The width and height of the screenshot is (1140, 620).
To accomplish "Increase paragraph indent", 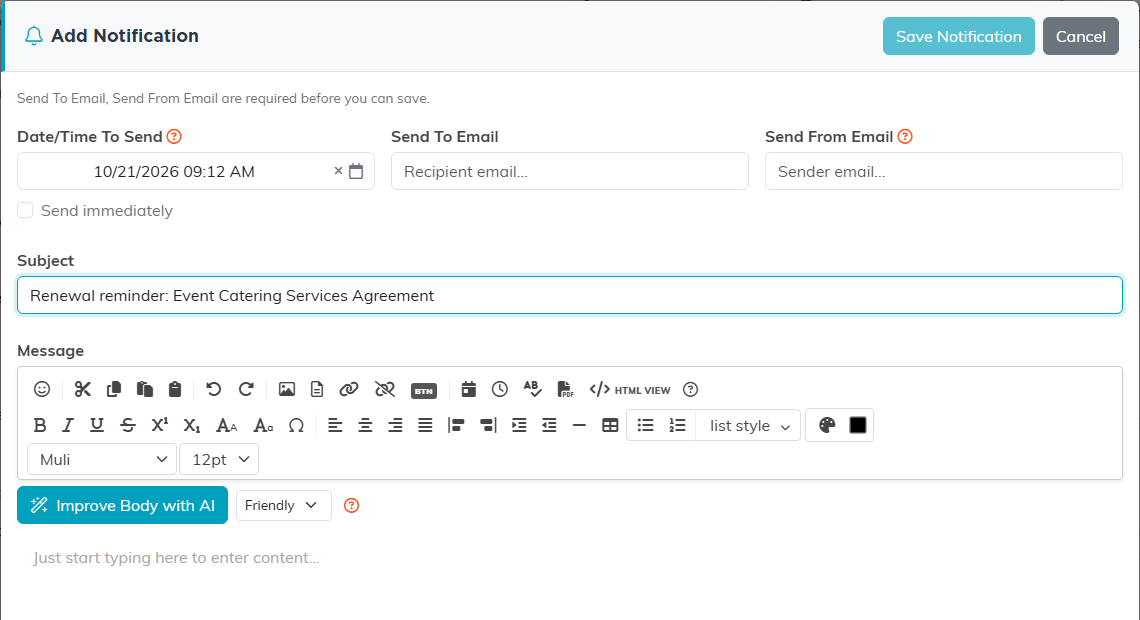I will (x=519, y=425).
